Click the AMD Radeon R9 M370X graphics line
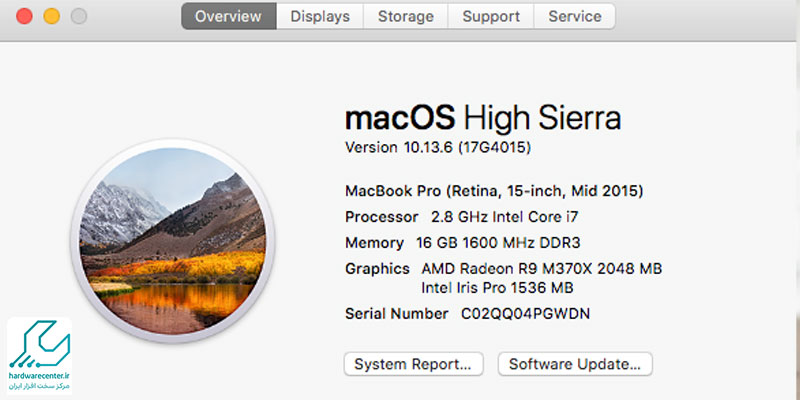The height and width of the screenshot is (400, 800). coord(541,268)
